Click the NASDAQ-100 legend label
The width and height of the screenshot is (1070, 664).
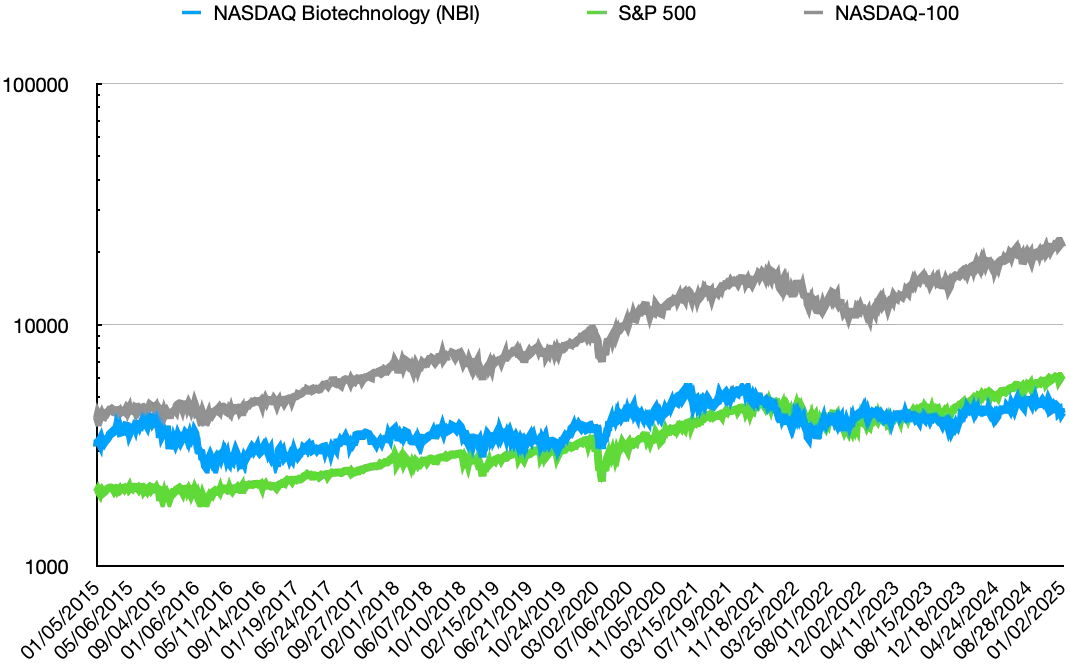point(897,13)
